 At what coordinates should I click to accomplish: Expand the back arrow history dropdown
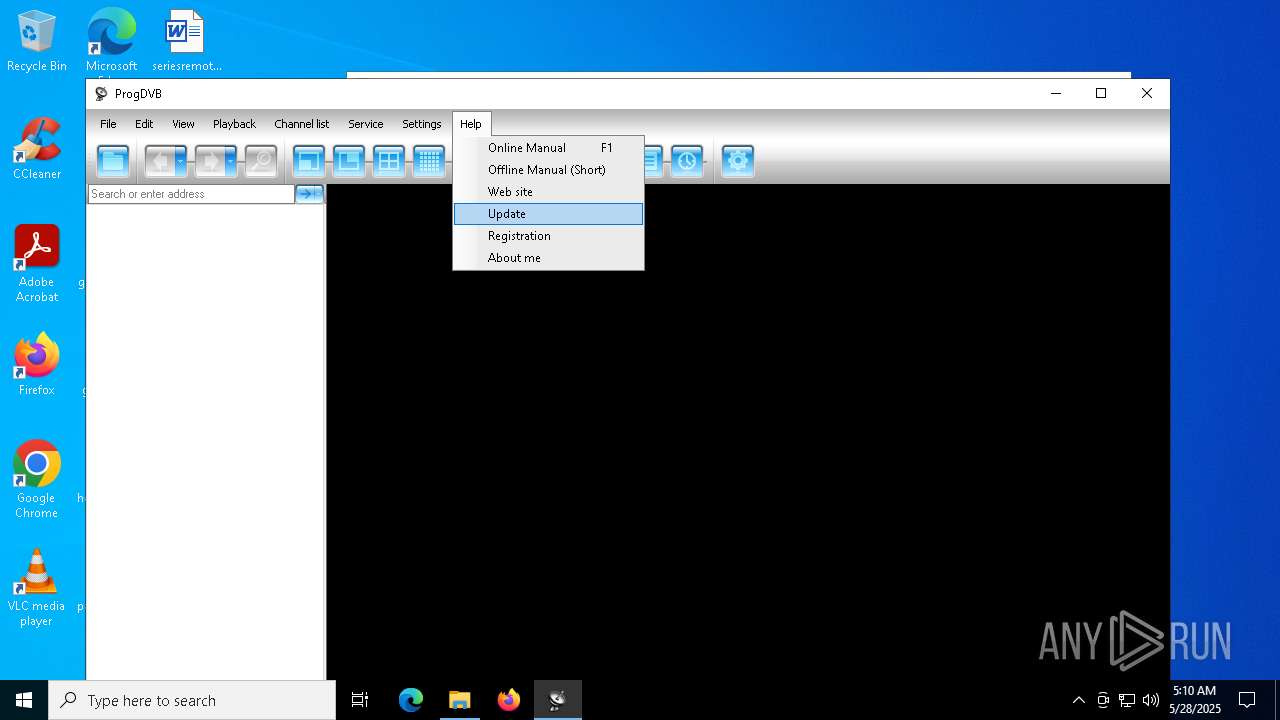181,161
